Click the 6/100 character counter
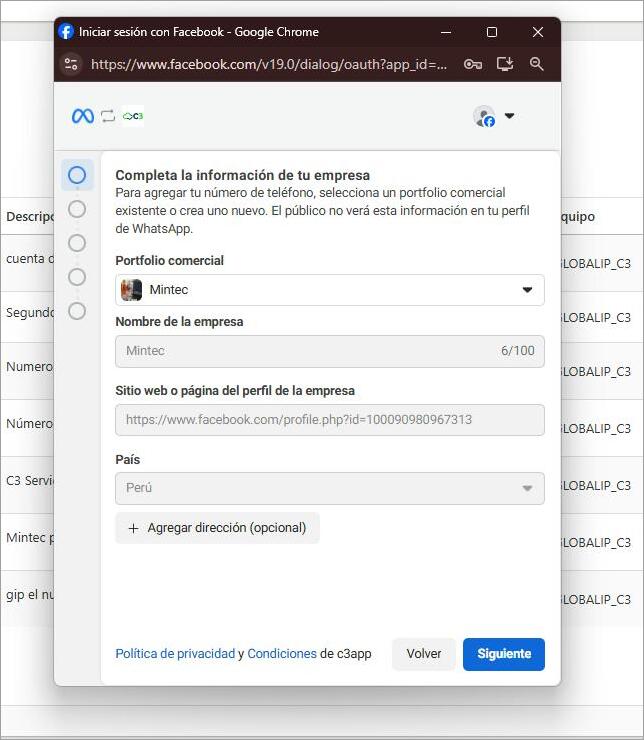The height and width of the screenshot is (740, 644). [518, 351]
